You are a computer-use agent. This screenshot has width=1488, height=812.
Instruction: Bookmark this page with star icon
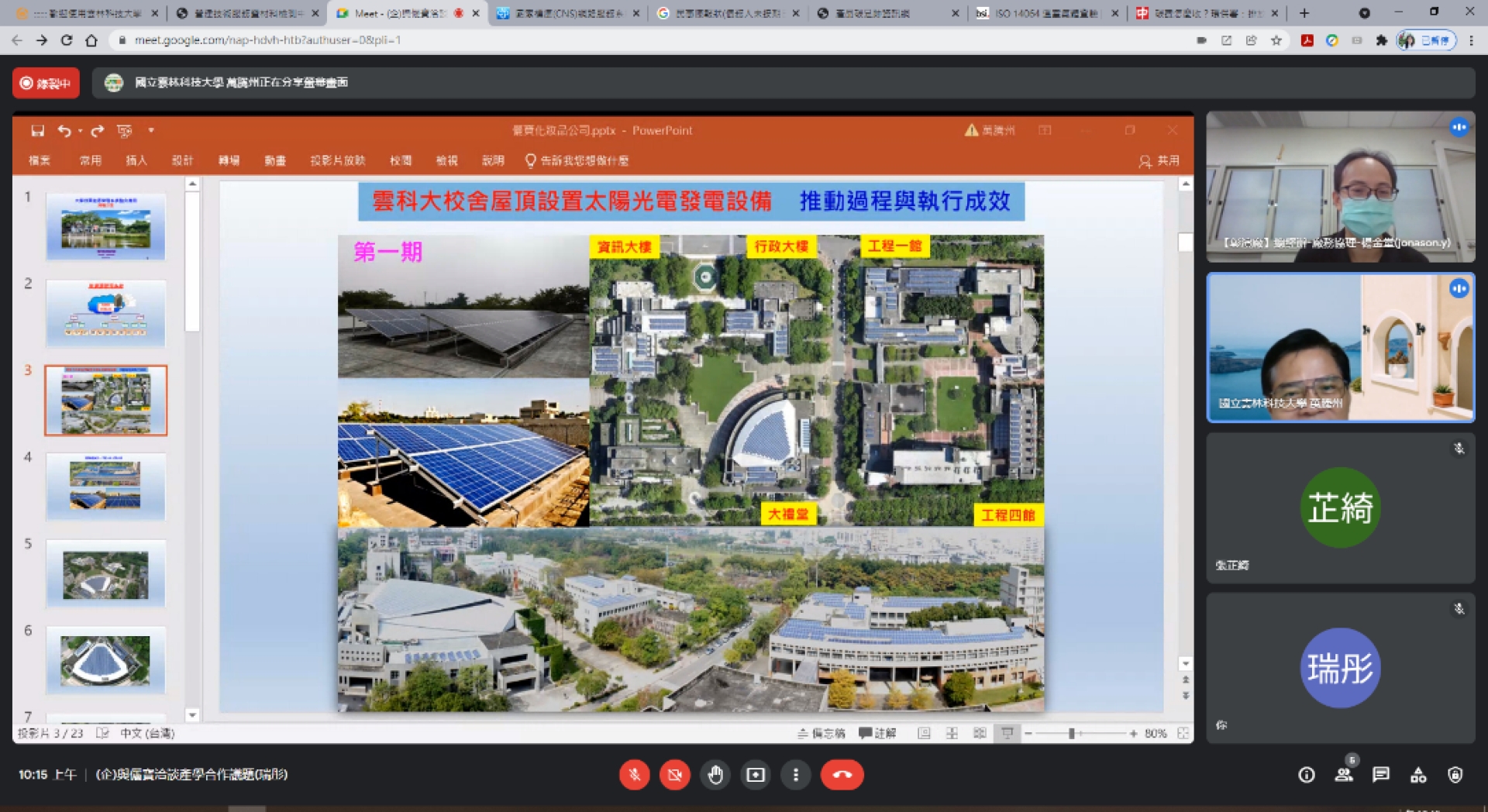1276,40
